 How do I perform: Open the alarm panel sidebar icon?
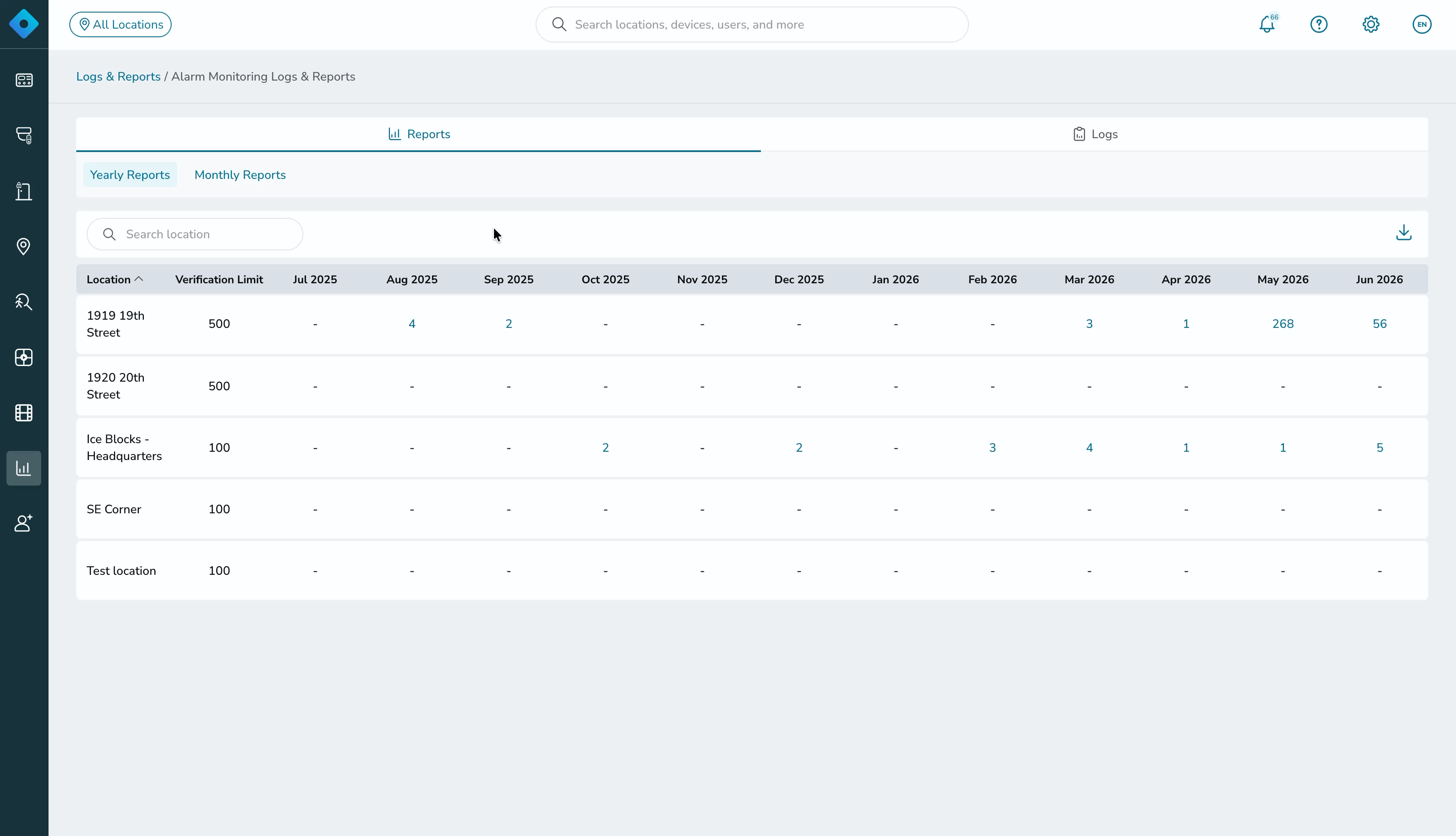point(23,357)
